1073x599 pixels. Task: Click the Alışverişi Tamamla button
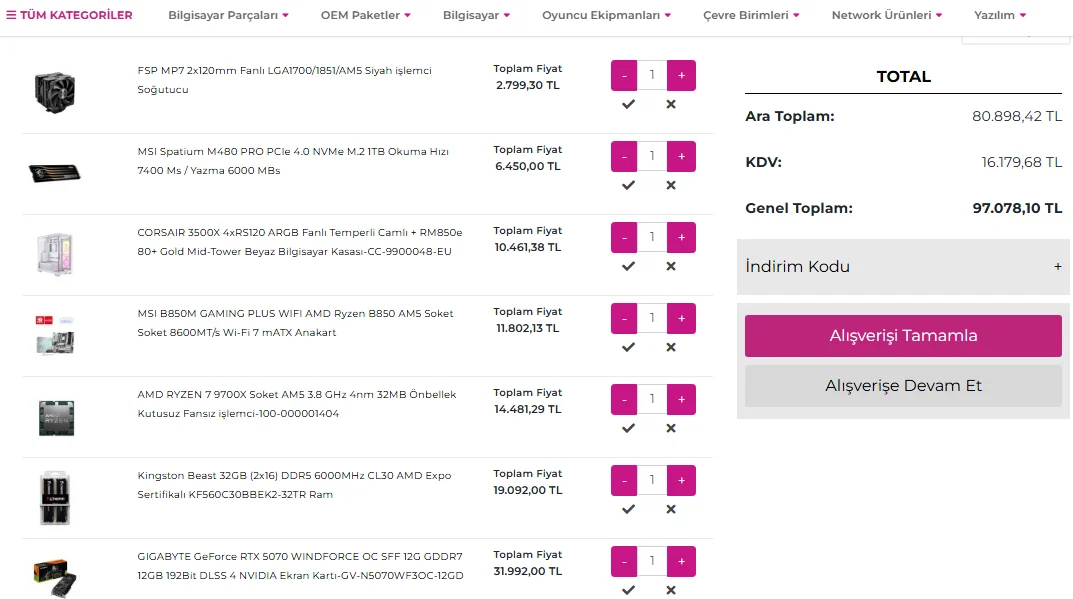[903, 335]
